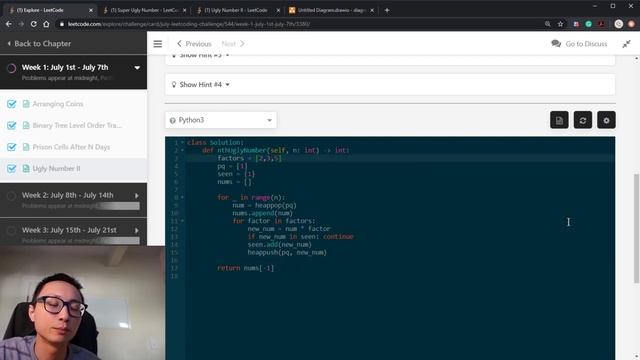Close the Super Ugly Number tab

pos(184,10)
